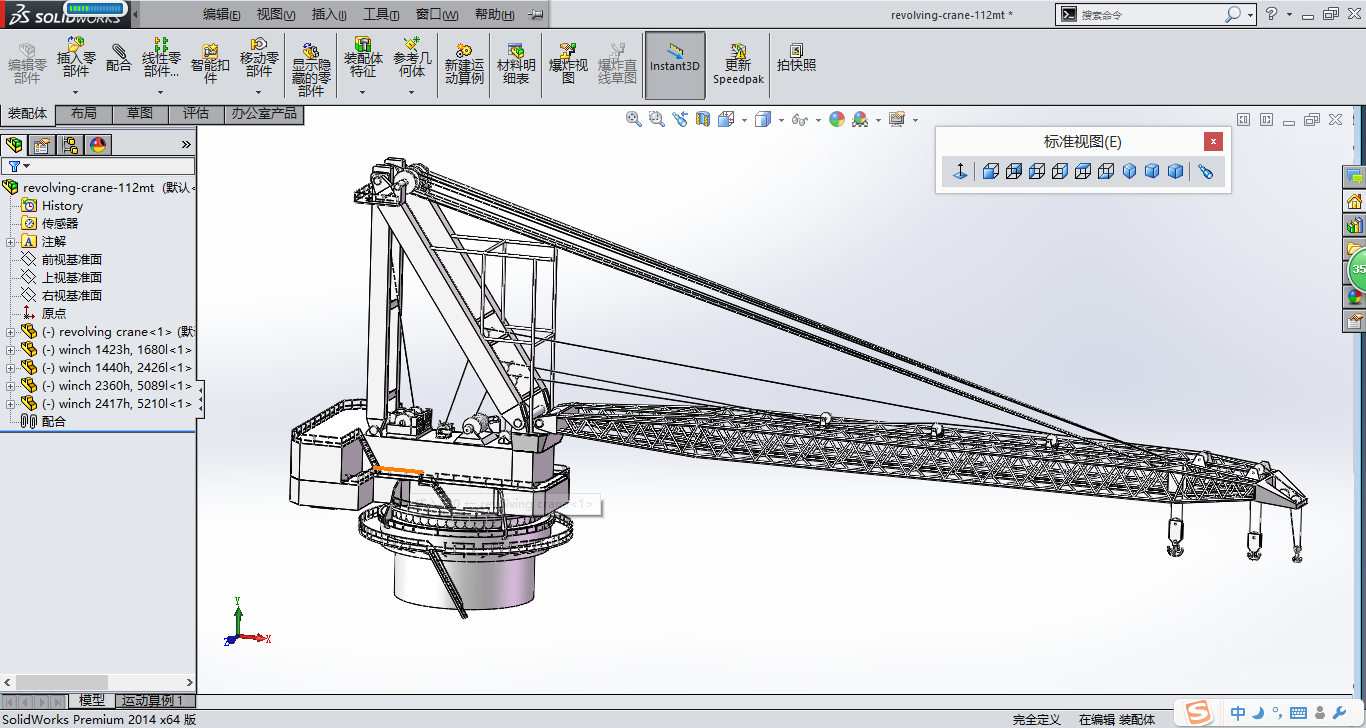This screenshot has width=1366, height=728.
Task: Open dropdown arrow under 插入零部件
Action: 76,92
